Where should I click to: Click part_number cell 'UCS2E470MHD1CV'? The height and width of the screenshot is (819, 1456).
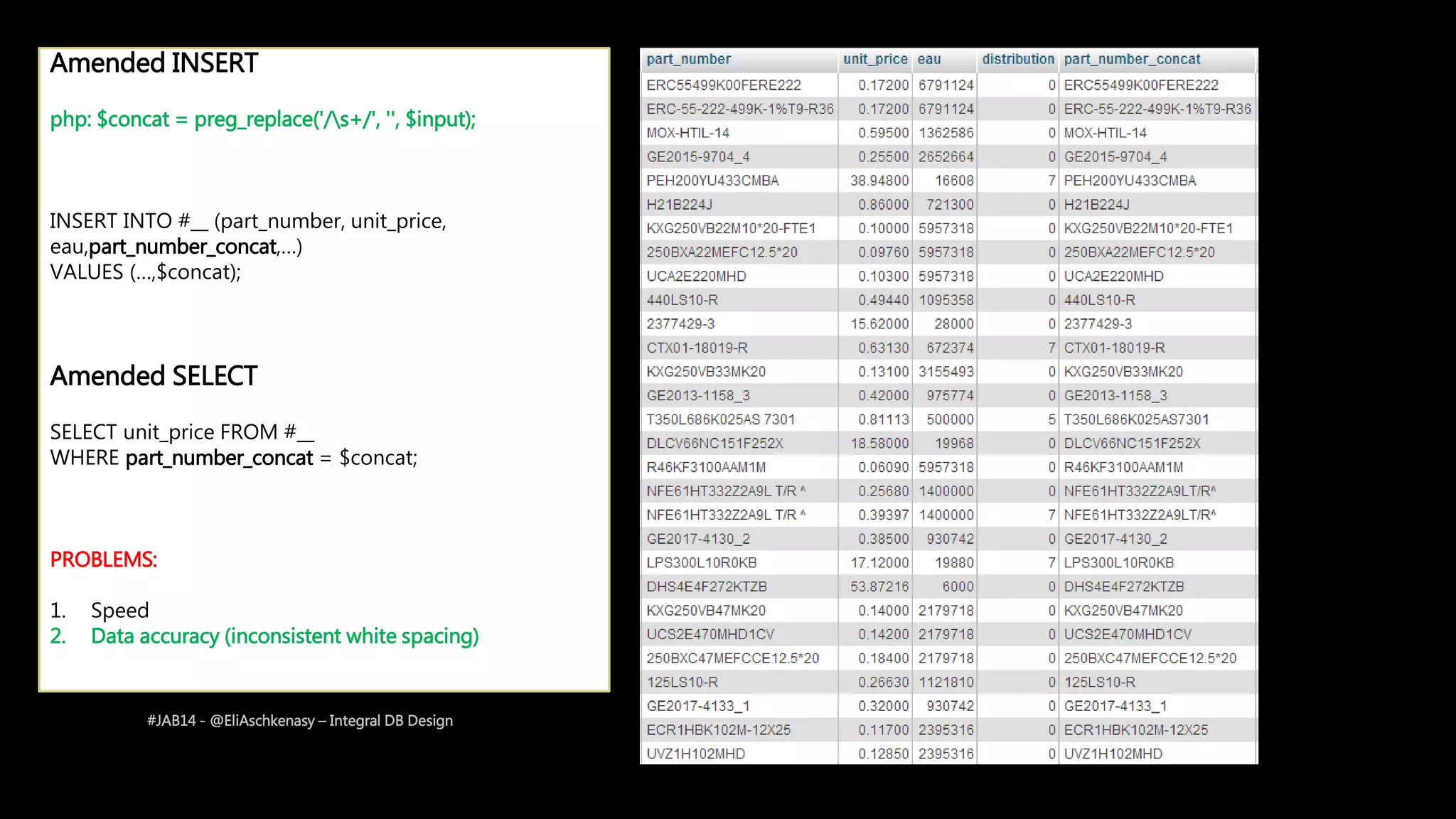click(710, 635)
